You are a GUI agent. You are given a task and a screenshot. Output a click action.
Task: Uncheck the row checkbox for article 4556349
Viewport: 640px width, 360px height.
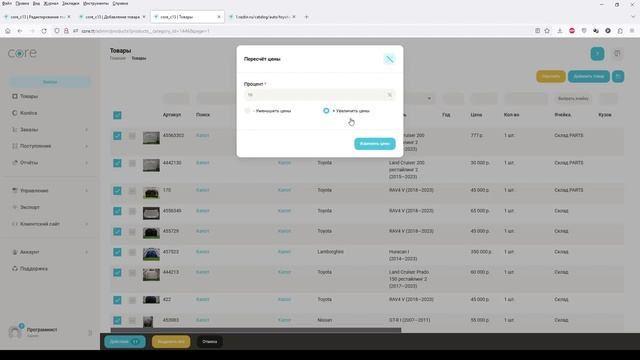pyautogui.click(x=117, y=211)
